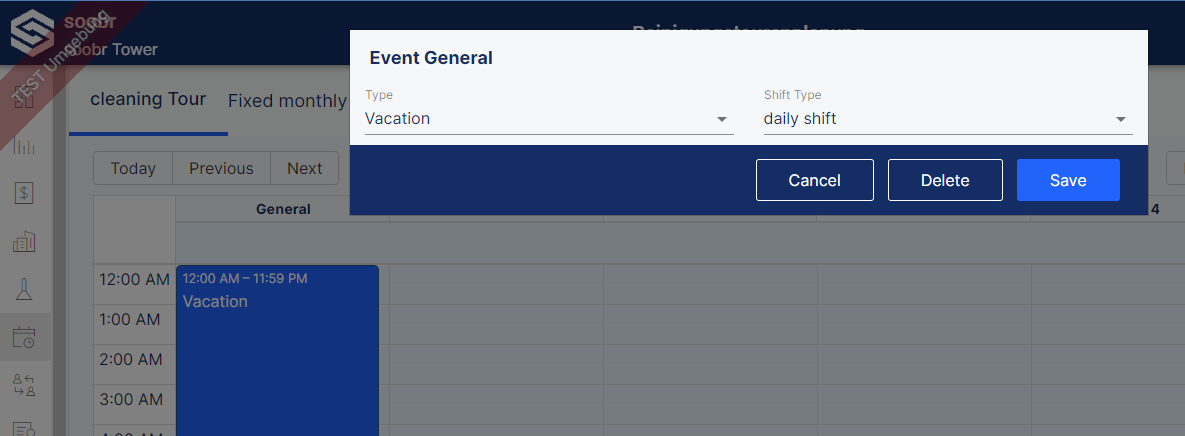Open the dollar sign billing sidebar icon
The height and width of the screenshot is (436, 1185).
(25, 193)
